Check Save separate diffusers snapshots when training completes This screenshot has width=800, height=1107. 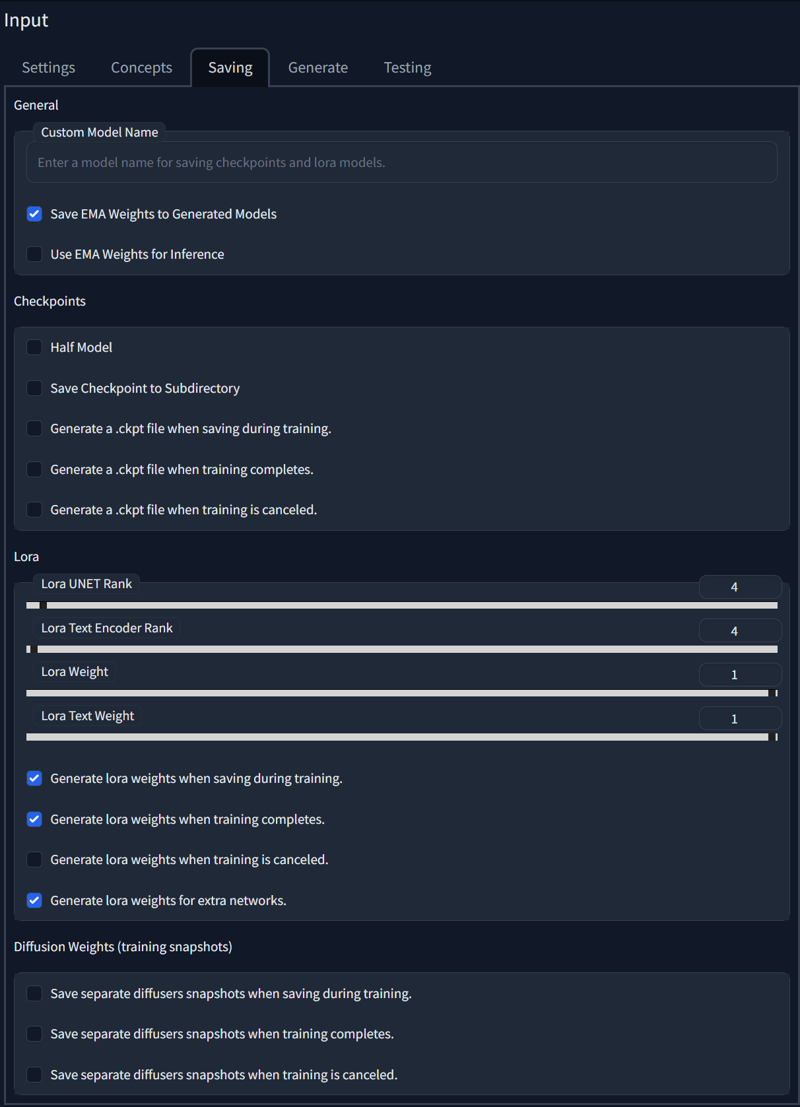34,1034
